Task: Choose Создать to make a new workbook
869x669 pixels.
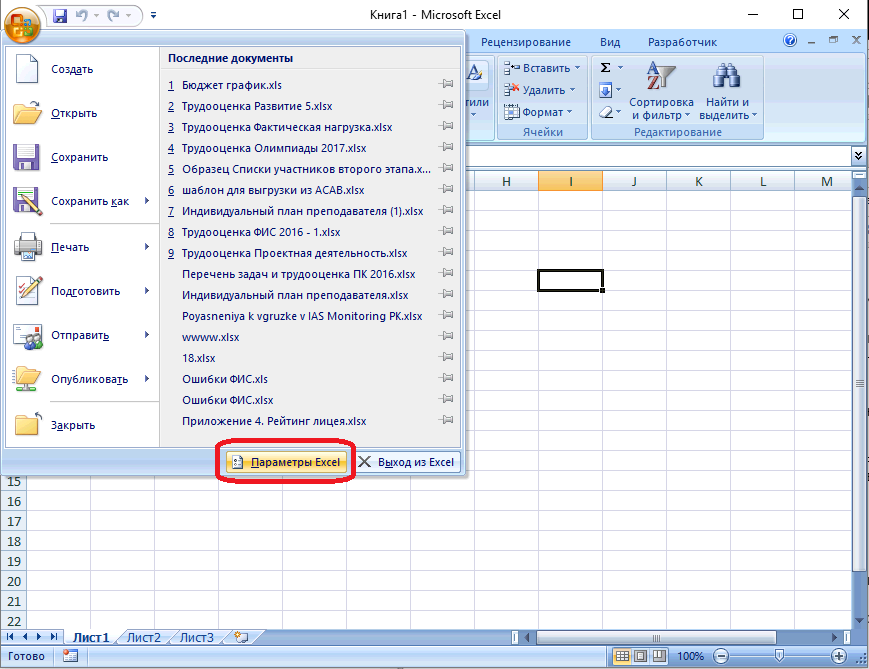Action: coord(83,69)
